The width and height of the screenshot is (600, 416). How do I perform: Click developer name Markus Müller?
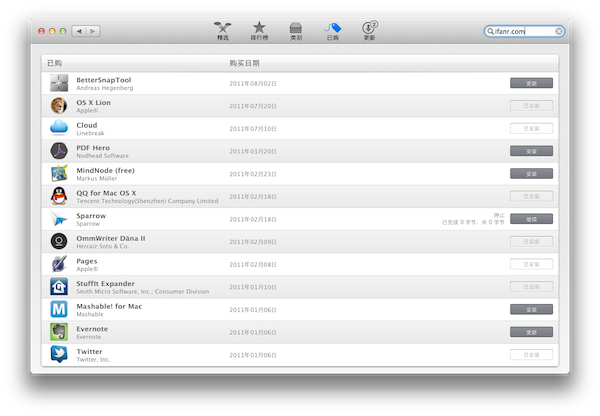97,178
